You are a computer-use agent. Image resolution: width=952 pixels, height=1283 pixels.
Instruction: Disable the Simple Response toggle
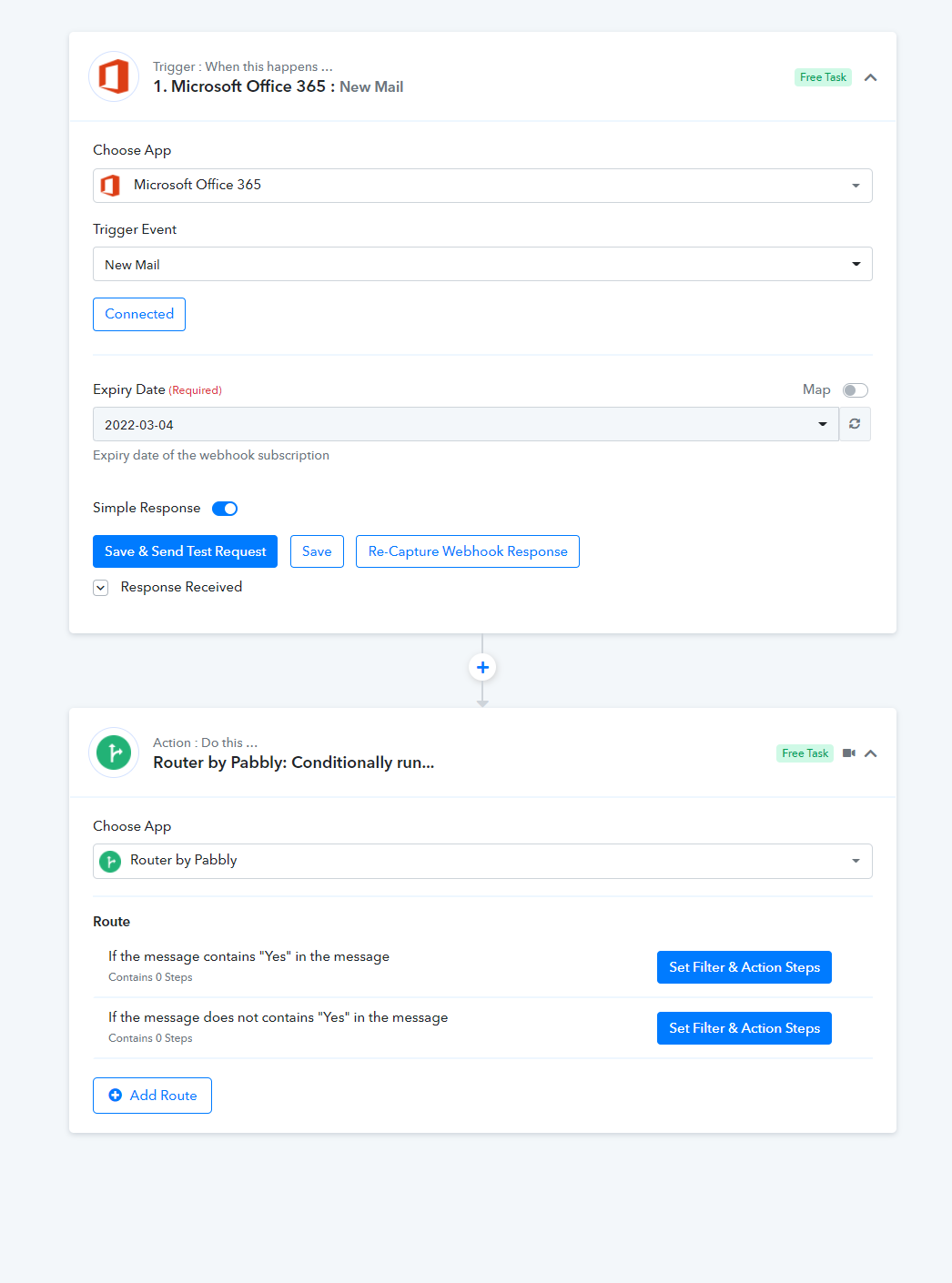[225, 509]
